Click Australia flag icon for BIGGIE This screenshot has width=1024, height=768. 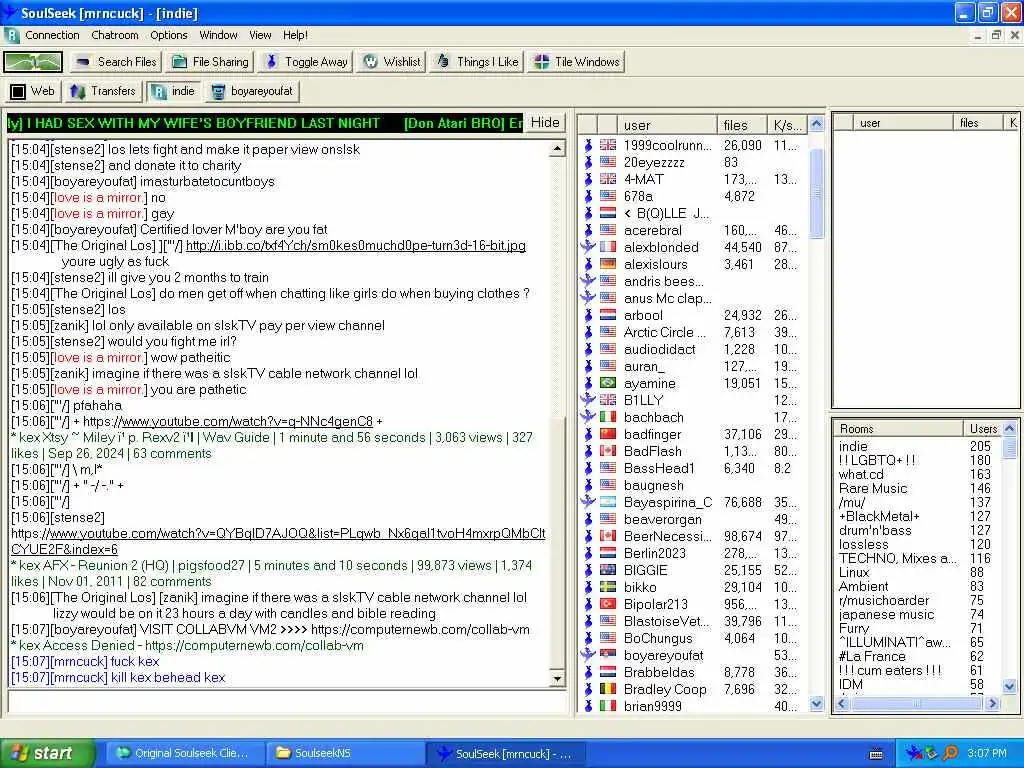608,569
